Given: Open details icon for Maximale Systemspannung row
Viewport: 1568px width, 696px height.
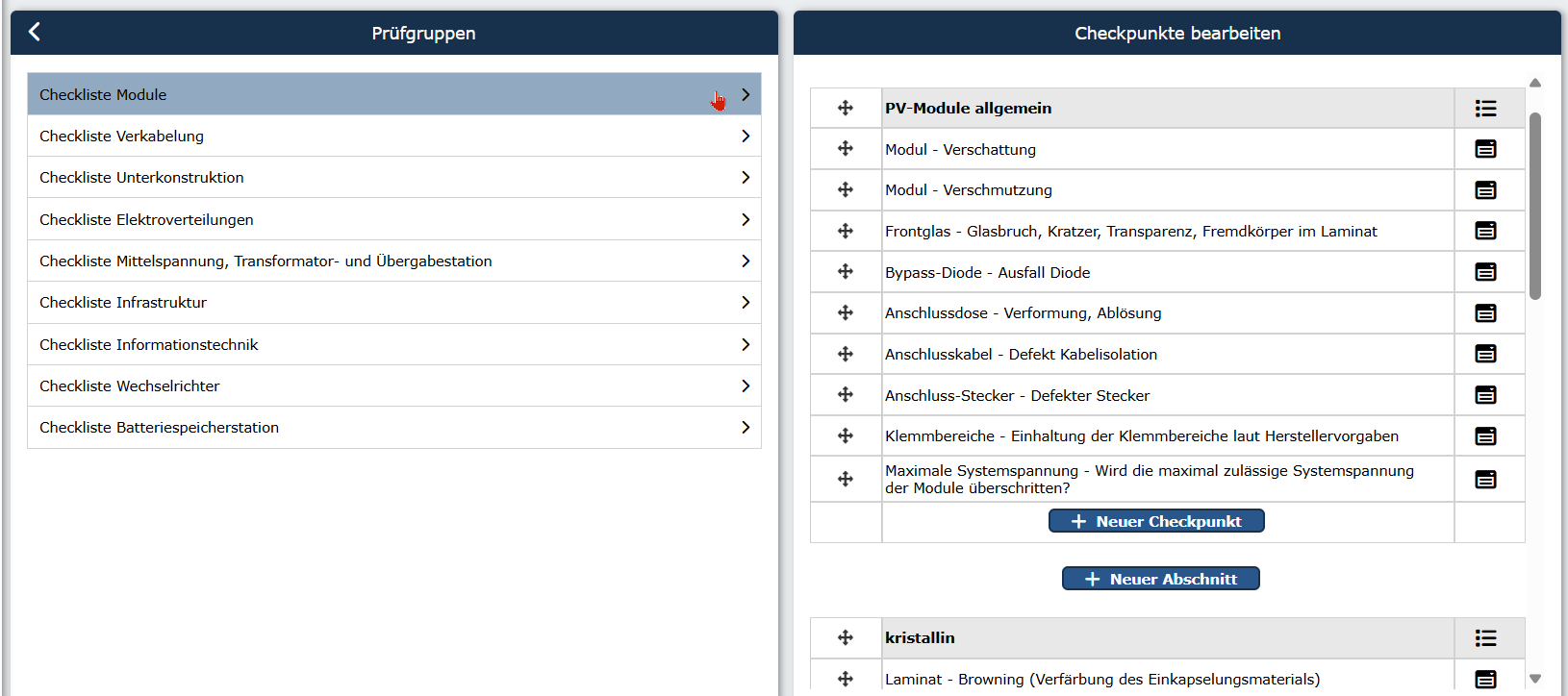Looking at the screenshot, I should pyautogui.click(x=1485, y=479).
